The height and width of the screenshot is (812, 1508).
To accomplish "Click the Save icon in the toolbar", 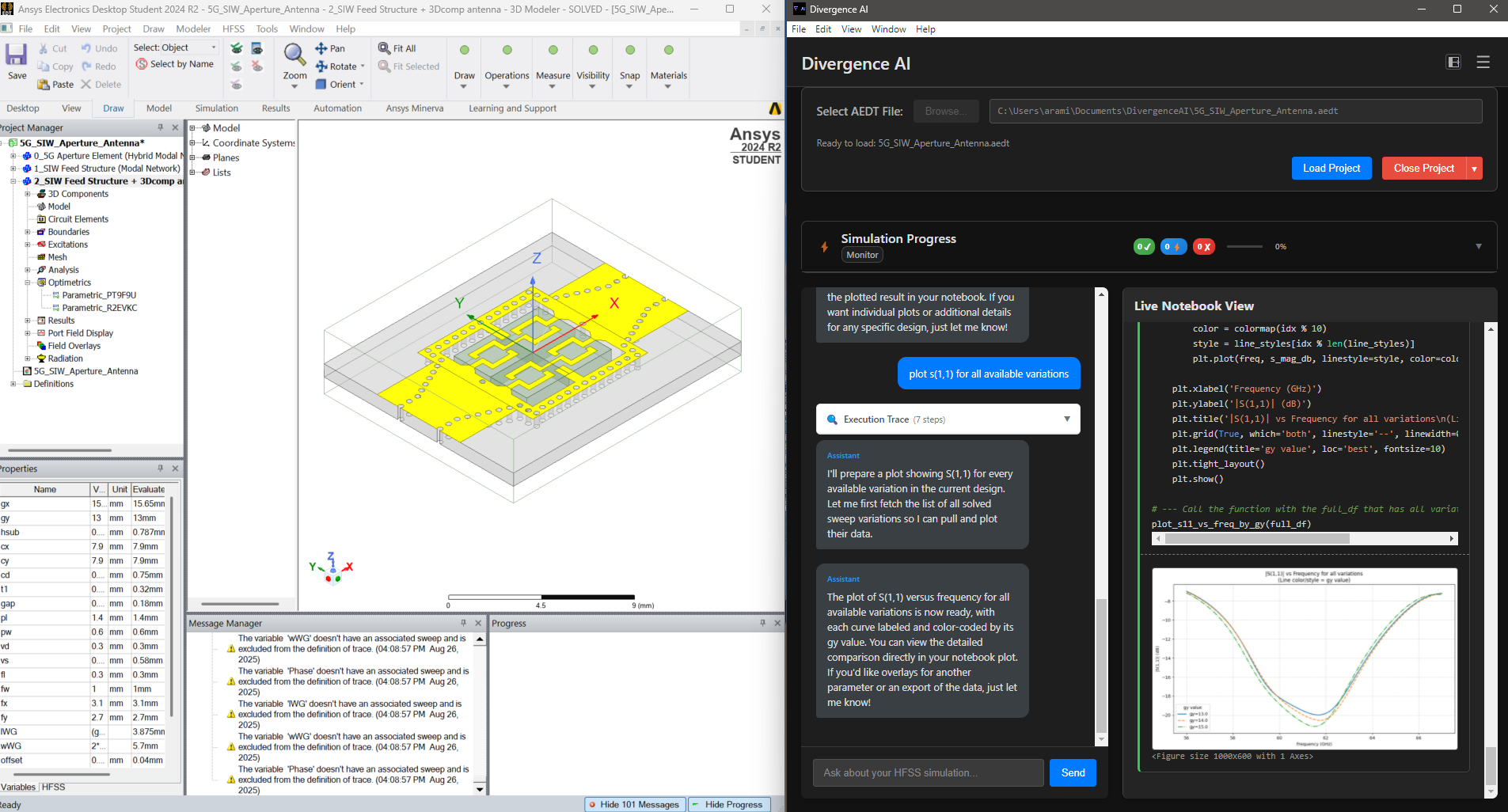I will (16, 55).
